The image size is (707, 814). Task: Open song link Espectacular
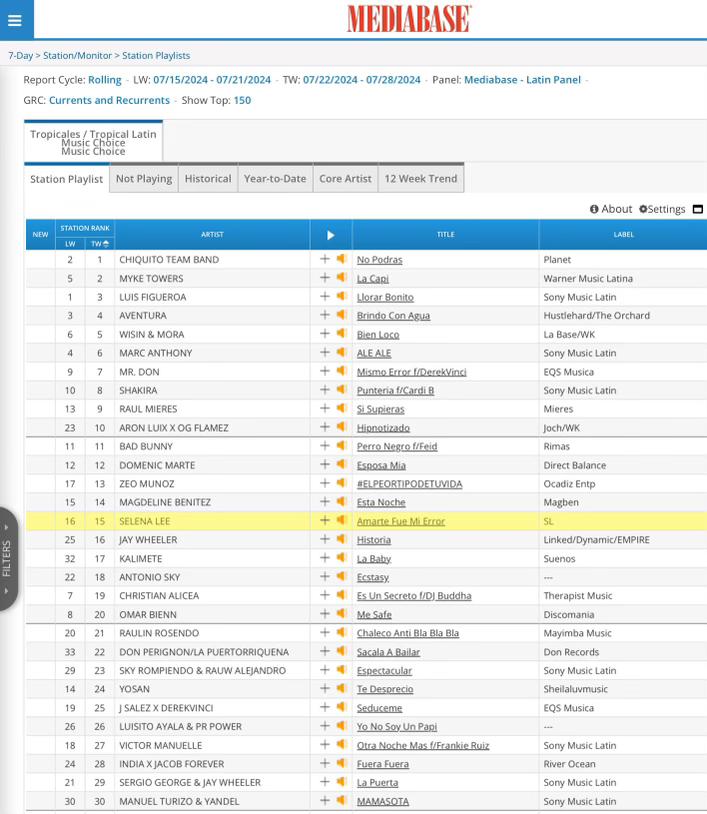pos(384,671)
